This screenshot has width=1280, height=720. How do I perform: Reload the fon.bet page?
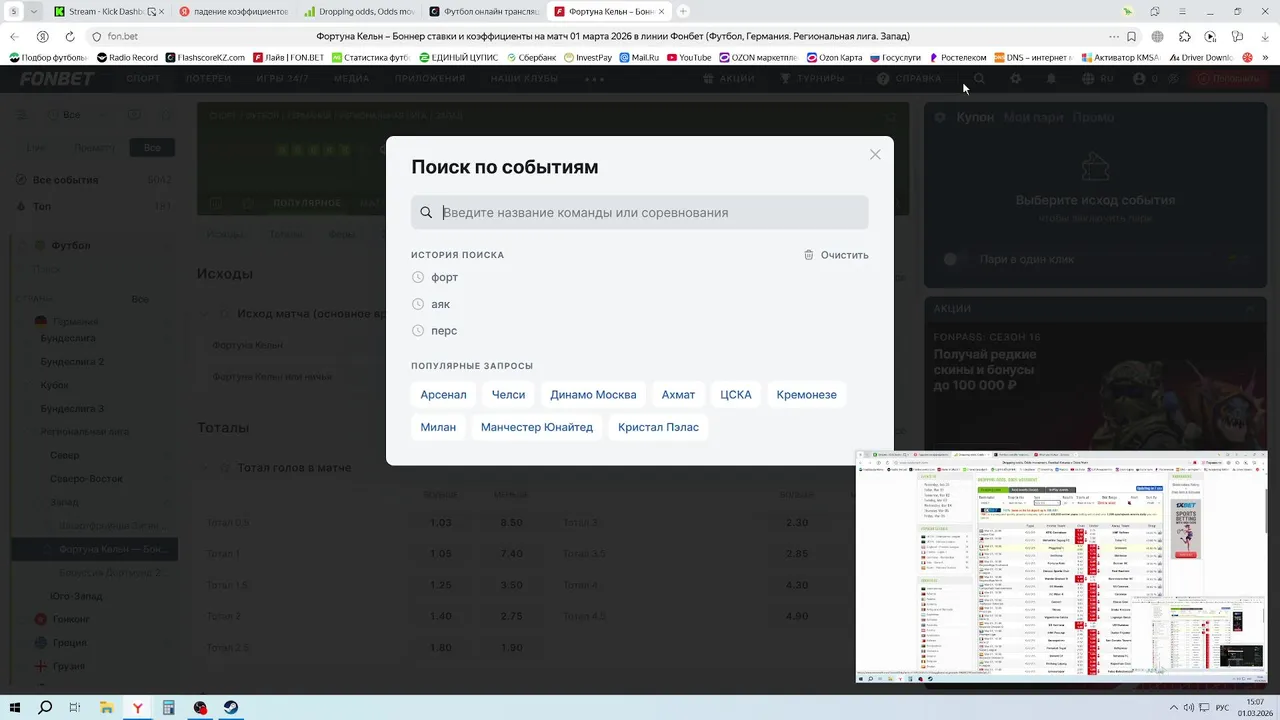(x=70, y=36)
